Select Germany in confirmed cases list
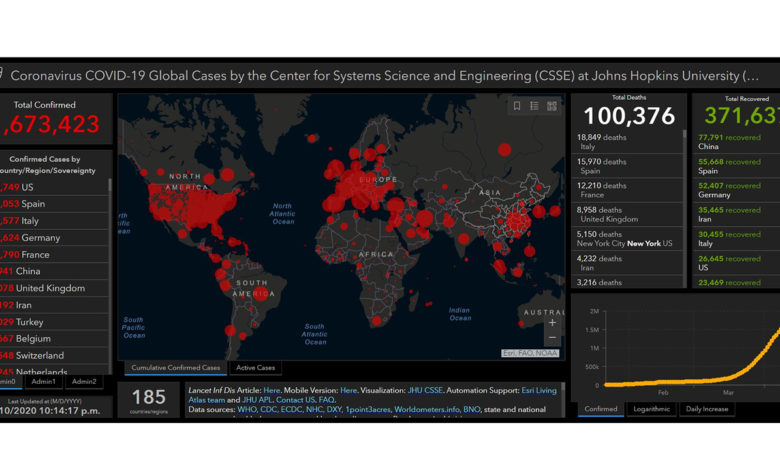 tap(40, 238)
